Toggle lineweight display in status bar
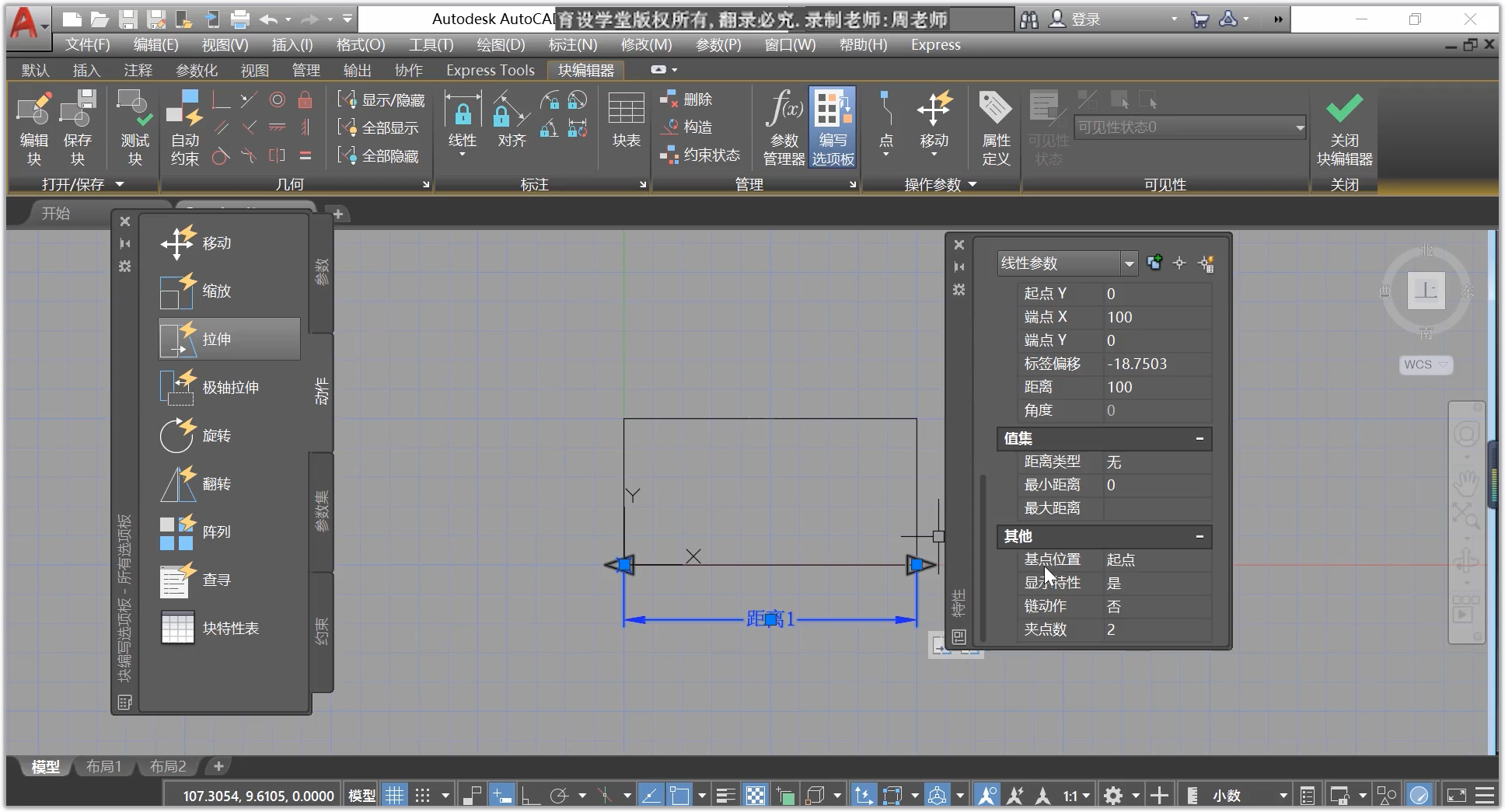The image size is (1505, 812). 726,796
